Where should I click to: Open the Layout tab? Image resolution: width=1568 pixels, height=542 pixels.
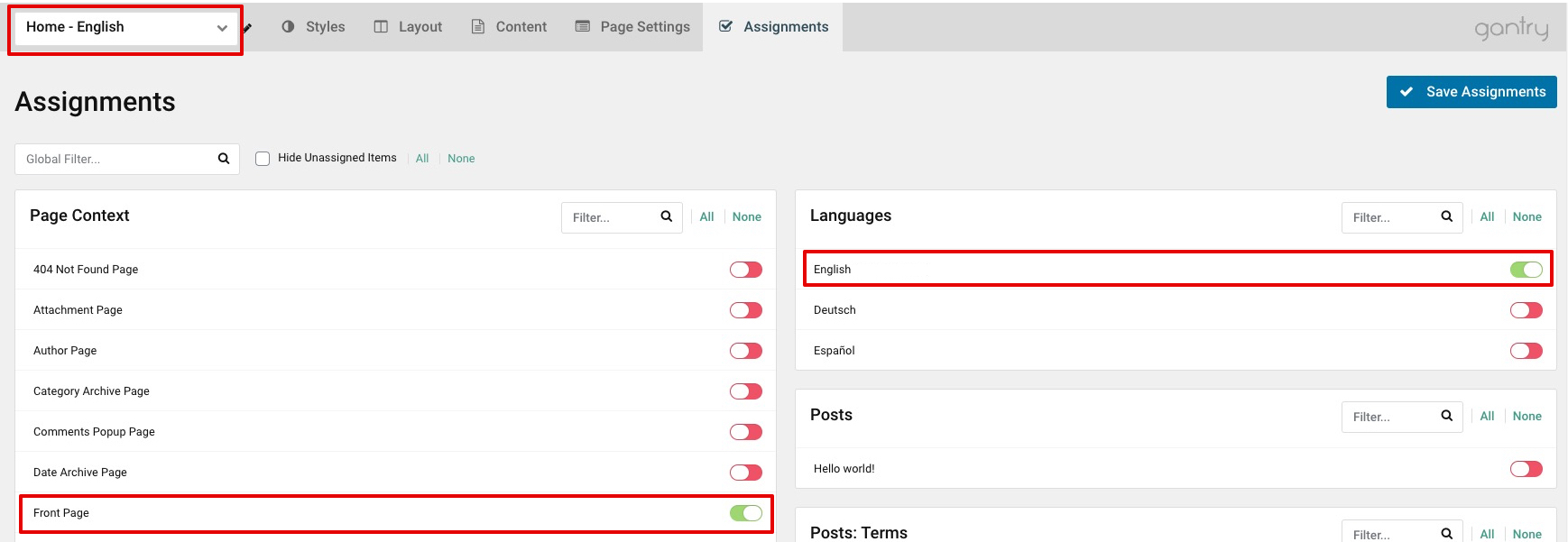tap(408, 27)
